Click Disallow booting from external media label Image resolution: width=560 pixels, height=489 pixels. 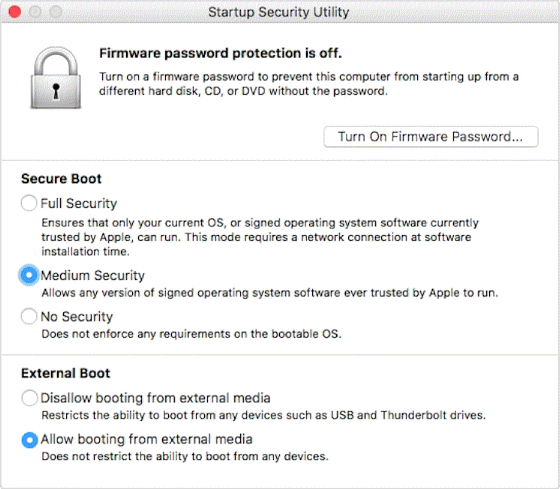click(155, 398)
